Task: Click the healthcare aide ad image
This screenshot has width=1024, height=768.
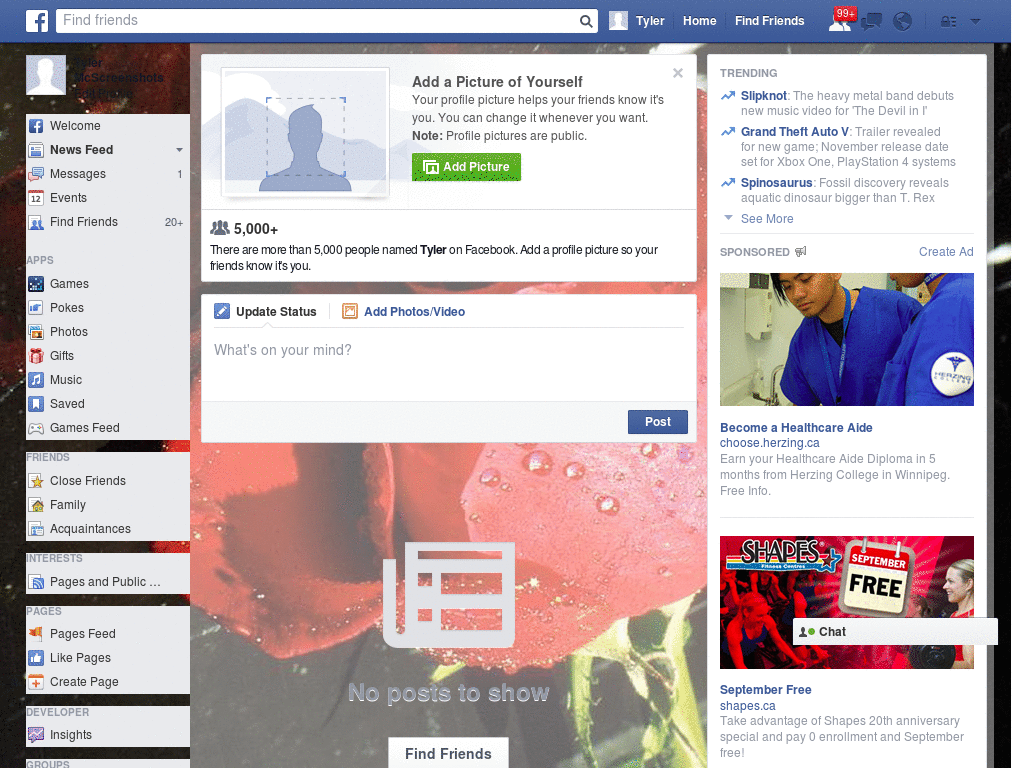Action: click(x=846, y=340)
